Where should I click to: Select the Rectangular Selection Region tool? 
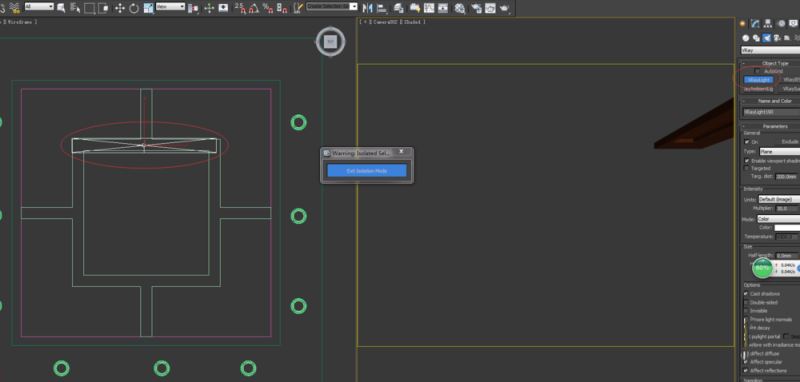click(89, 8)
